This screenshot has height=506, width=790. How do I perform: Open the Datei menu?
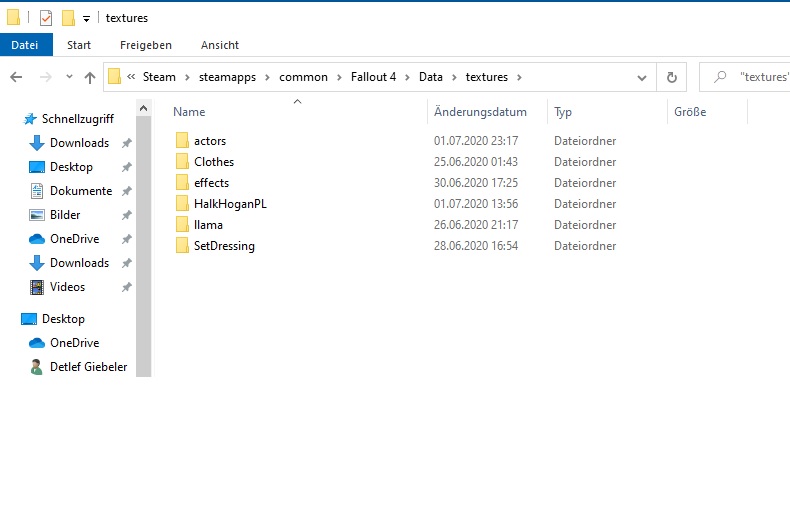coord(24,45)
